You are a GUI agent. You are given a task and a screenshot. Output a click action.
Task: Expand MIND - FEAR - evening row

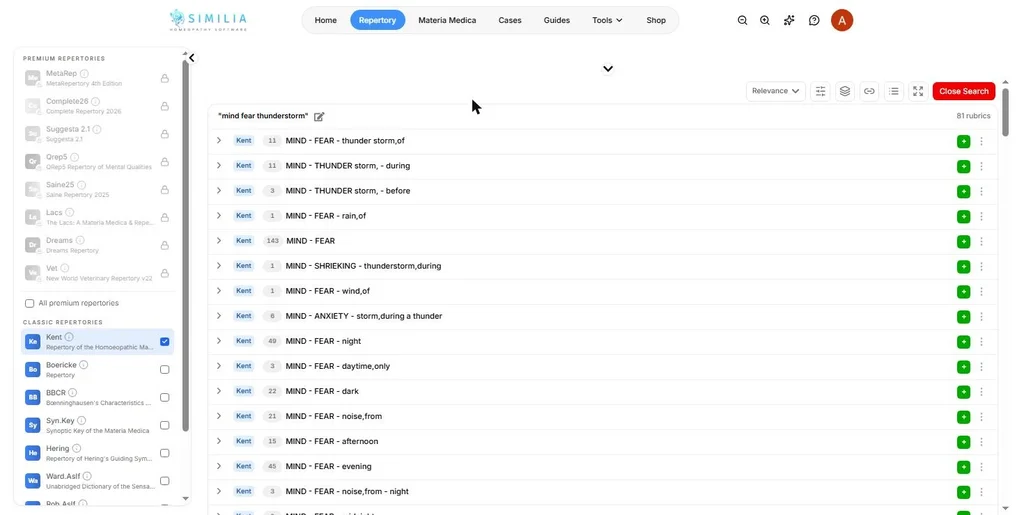[219, 466]
